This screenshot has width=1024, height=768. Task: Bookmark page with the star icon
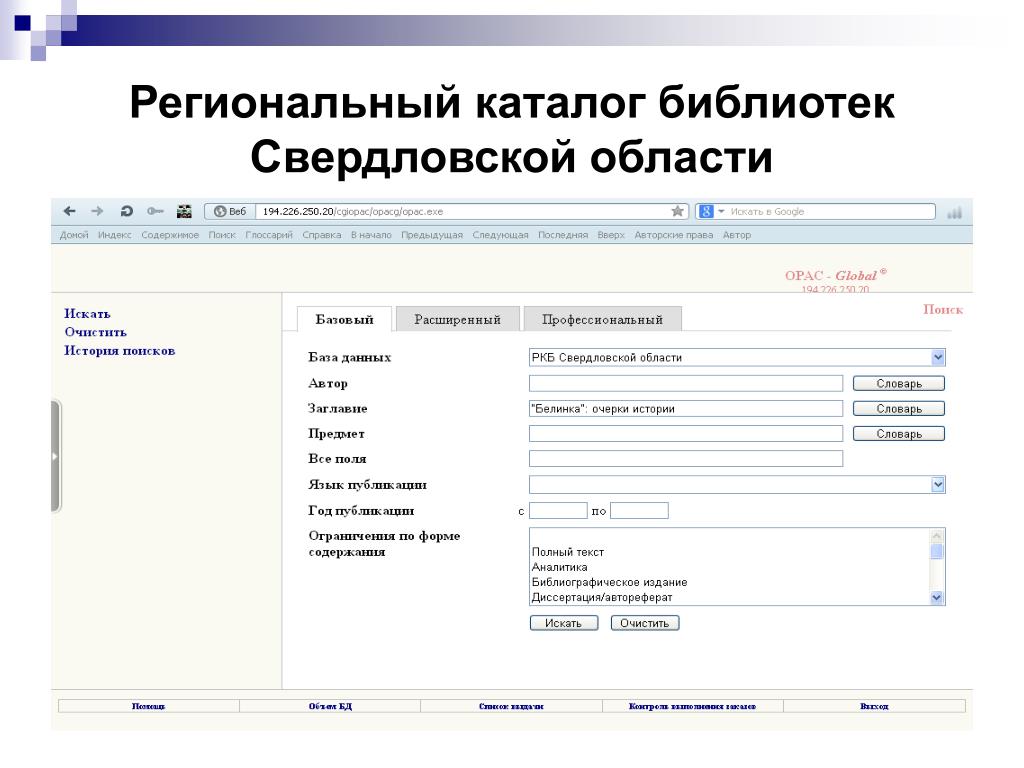[x=677, y=211]
